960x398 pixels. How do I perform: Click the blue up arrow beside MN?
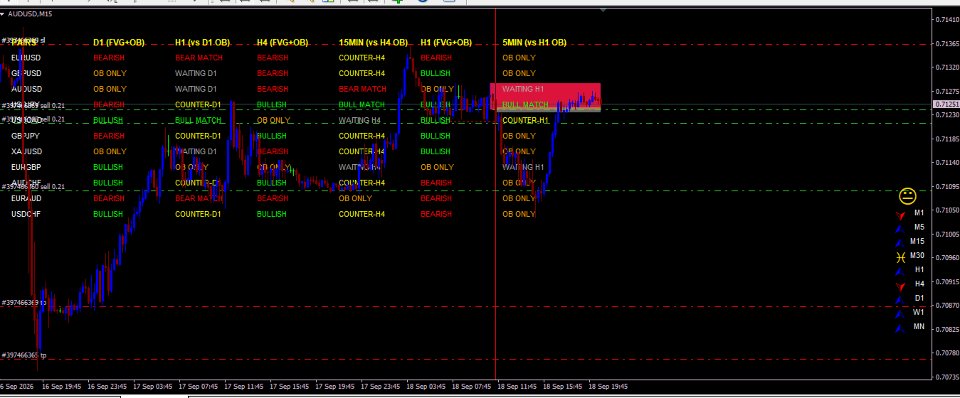tap(900, 328)
